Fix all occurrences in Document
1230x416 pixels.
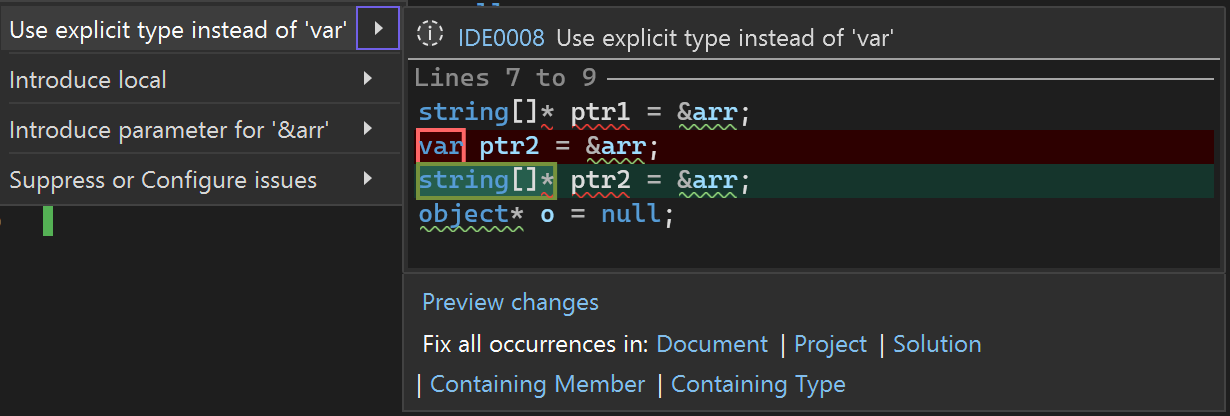pyautogui.click(x=712, y=344)
